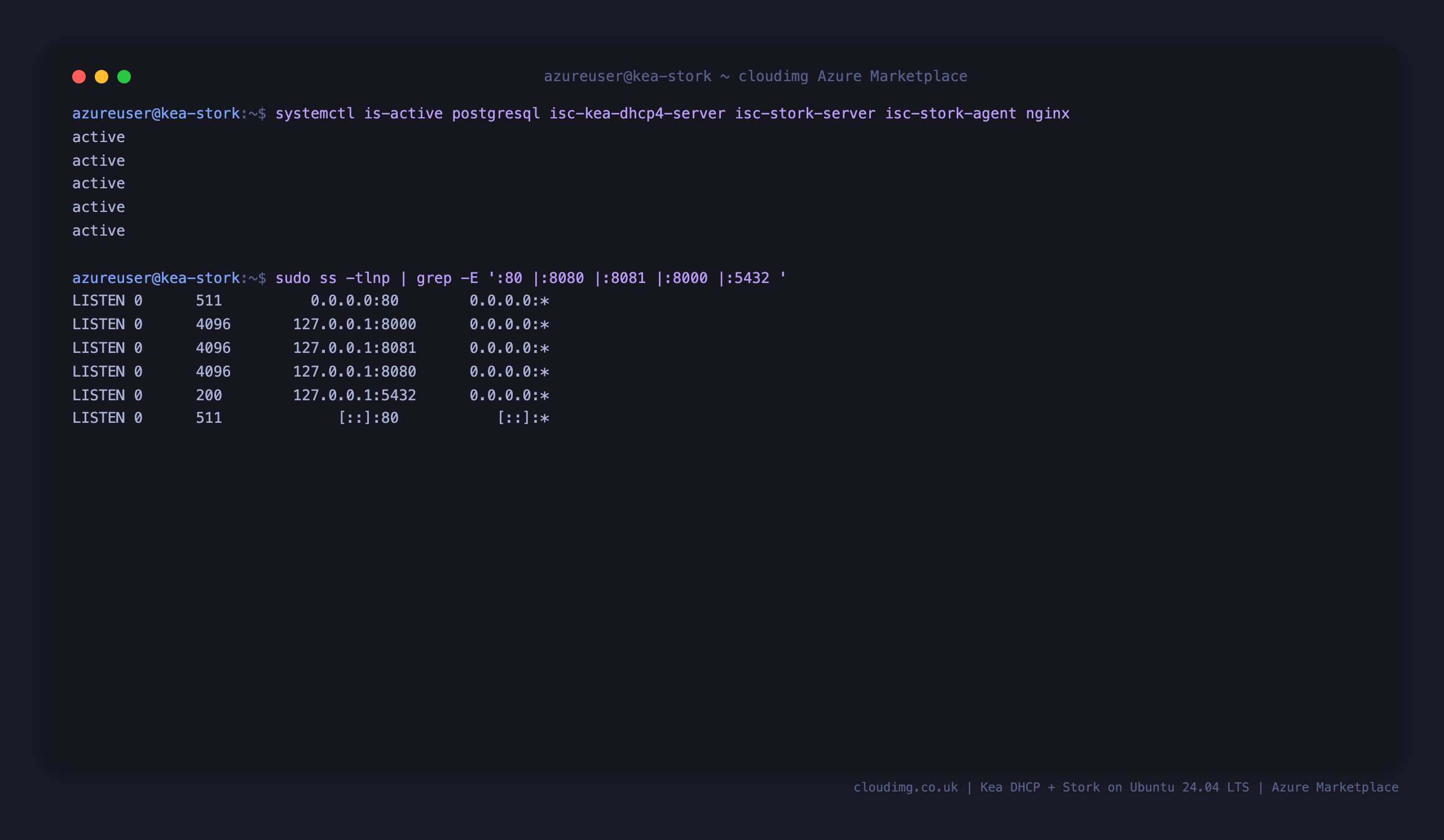Click the first 'azureuser@kea-stork' prompt

(156, 113)
